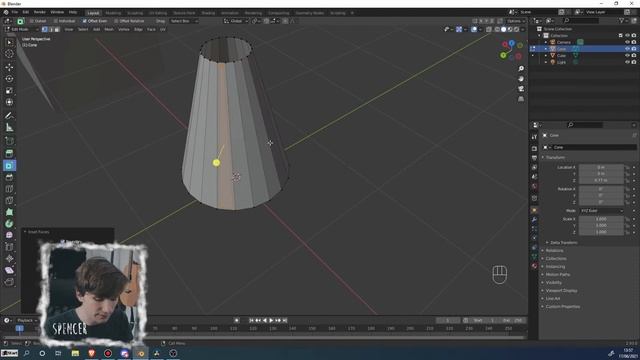Screen dimensions: 640x360
Task: Select the Shear tool
Action: (9, 270)
